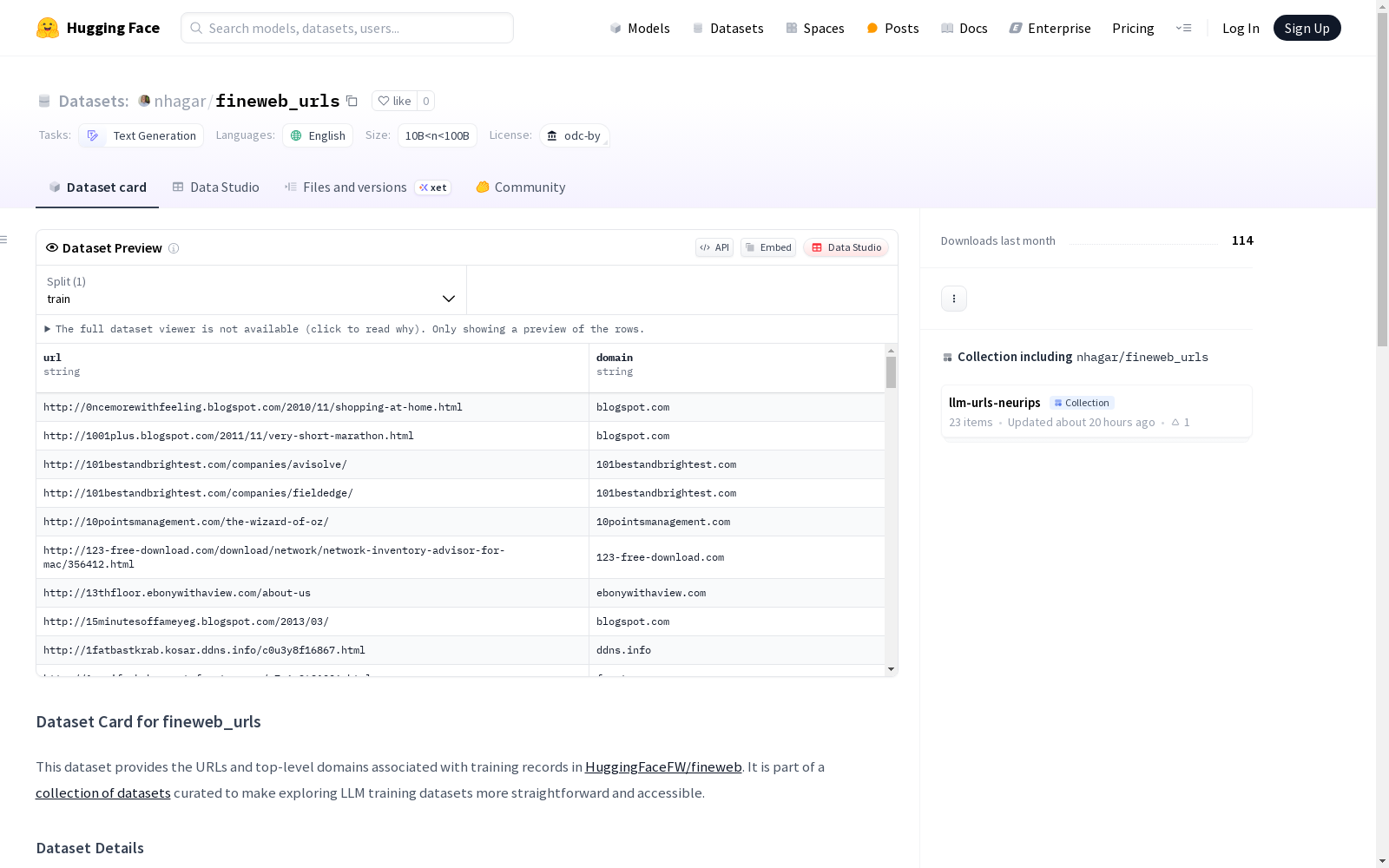
Task: Switch to the Data Studio tab
Action: (x=215, y=187)
